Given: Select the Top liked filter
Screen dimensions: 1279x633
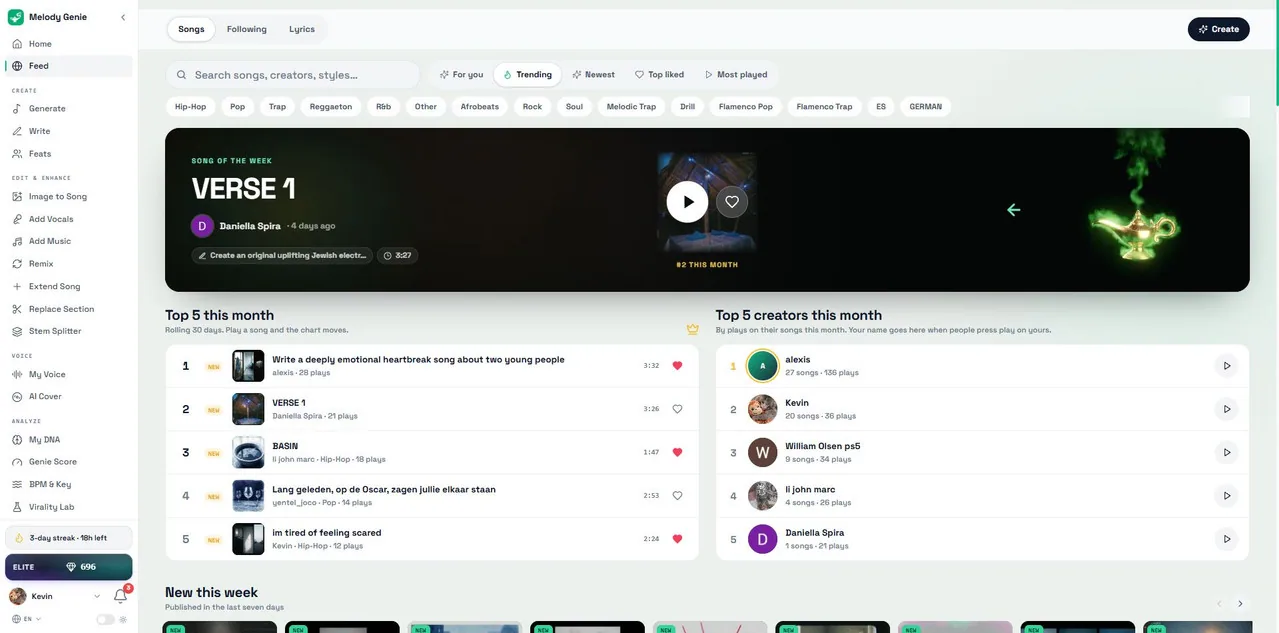Looking at the screenshot, I should tap(660, 75).
